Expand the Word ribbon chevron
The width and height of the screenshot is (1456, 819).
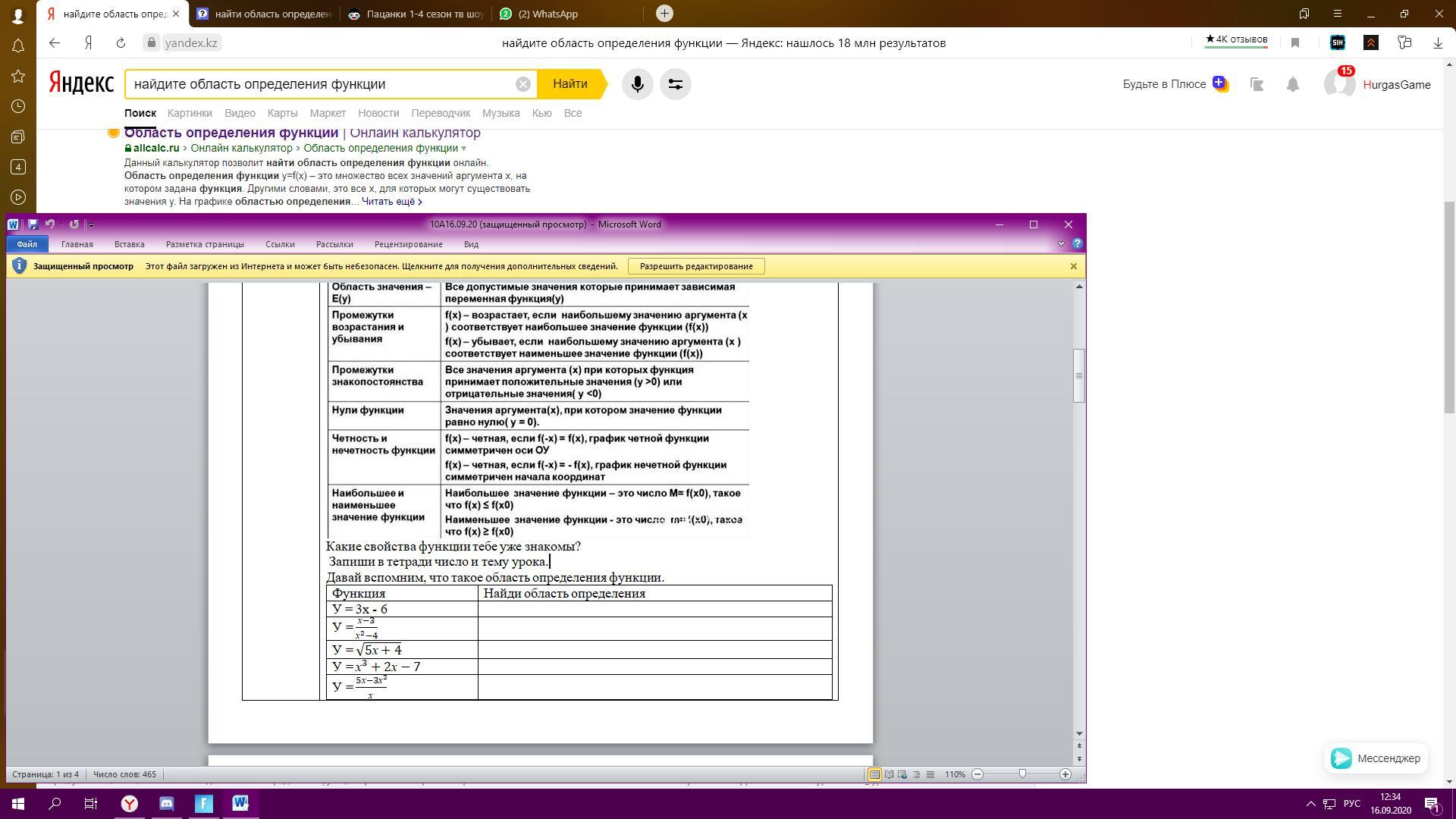pyautogui.click(x=1061, y=244)
